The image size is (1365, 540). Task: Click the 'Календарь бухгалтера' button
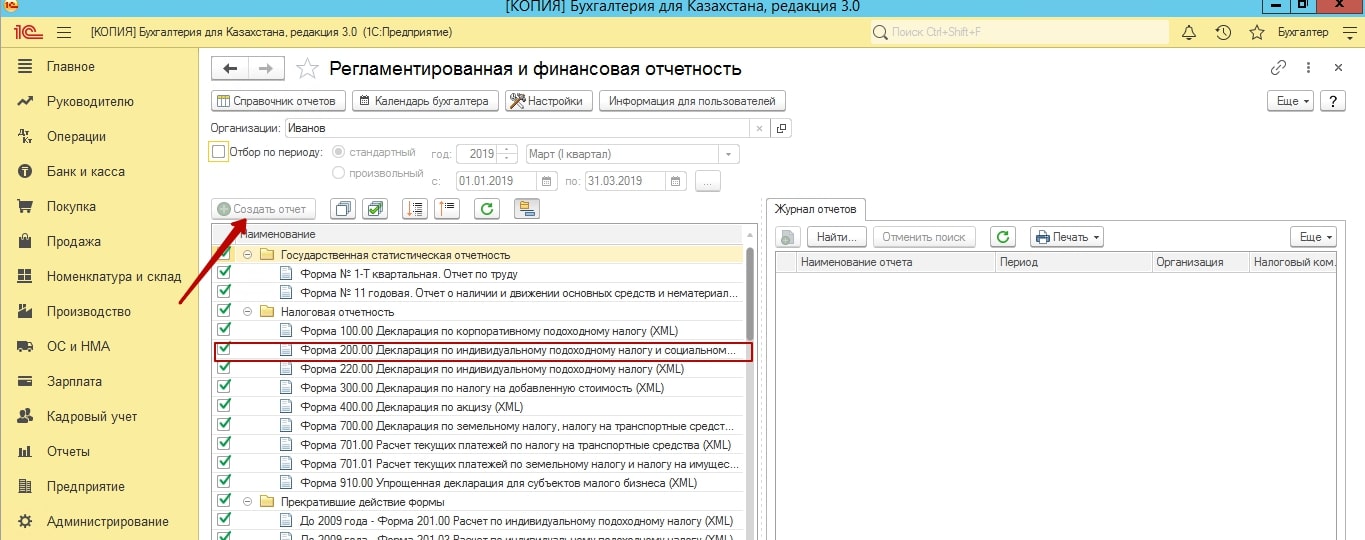tap(424, 101)
